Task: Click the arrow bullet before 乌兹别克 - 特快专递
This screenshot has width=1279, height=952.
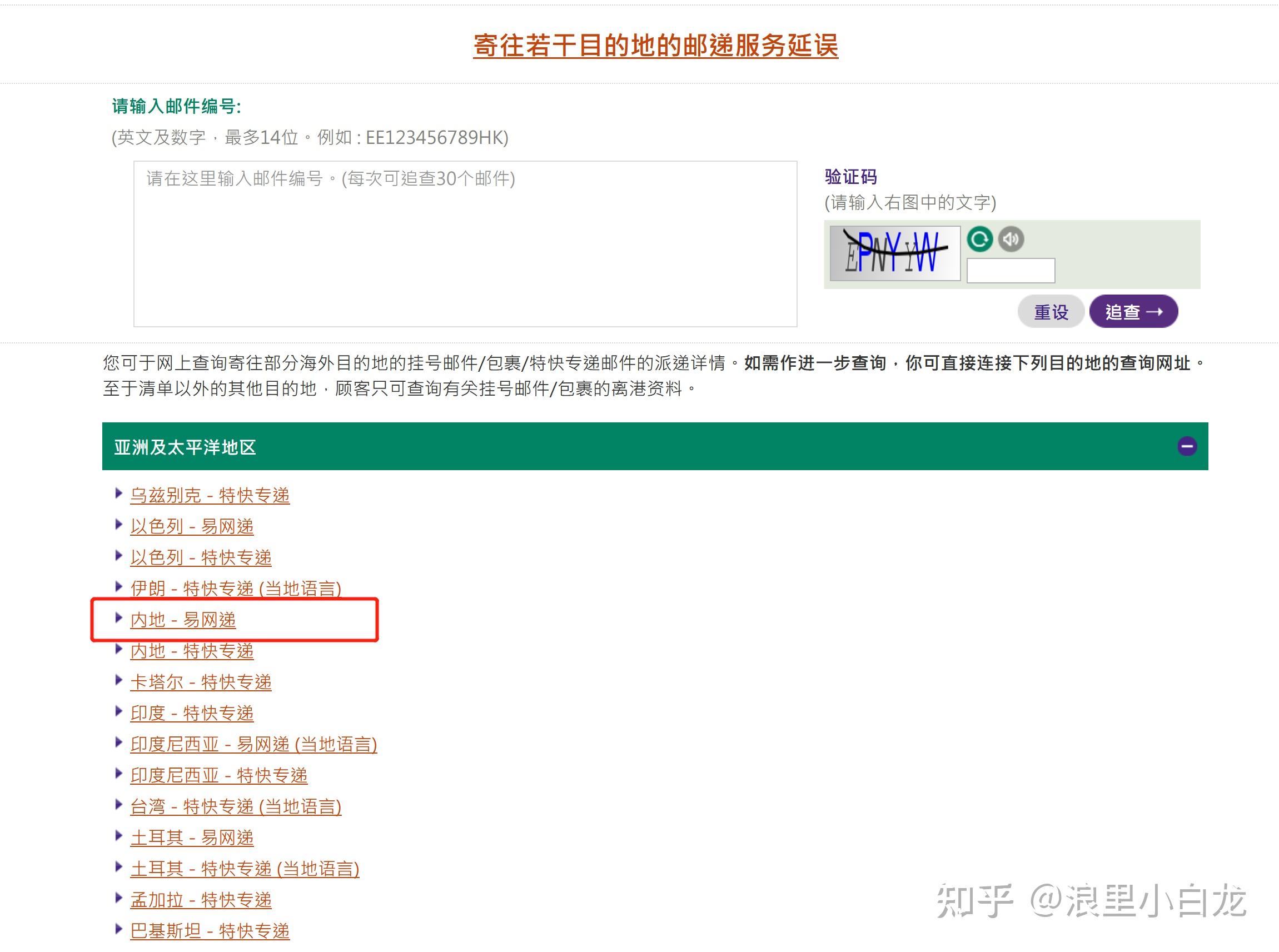Action: [x=119, y=494]
